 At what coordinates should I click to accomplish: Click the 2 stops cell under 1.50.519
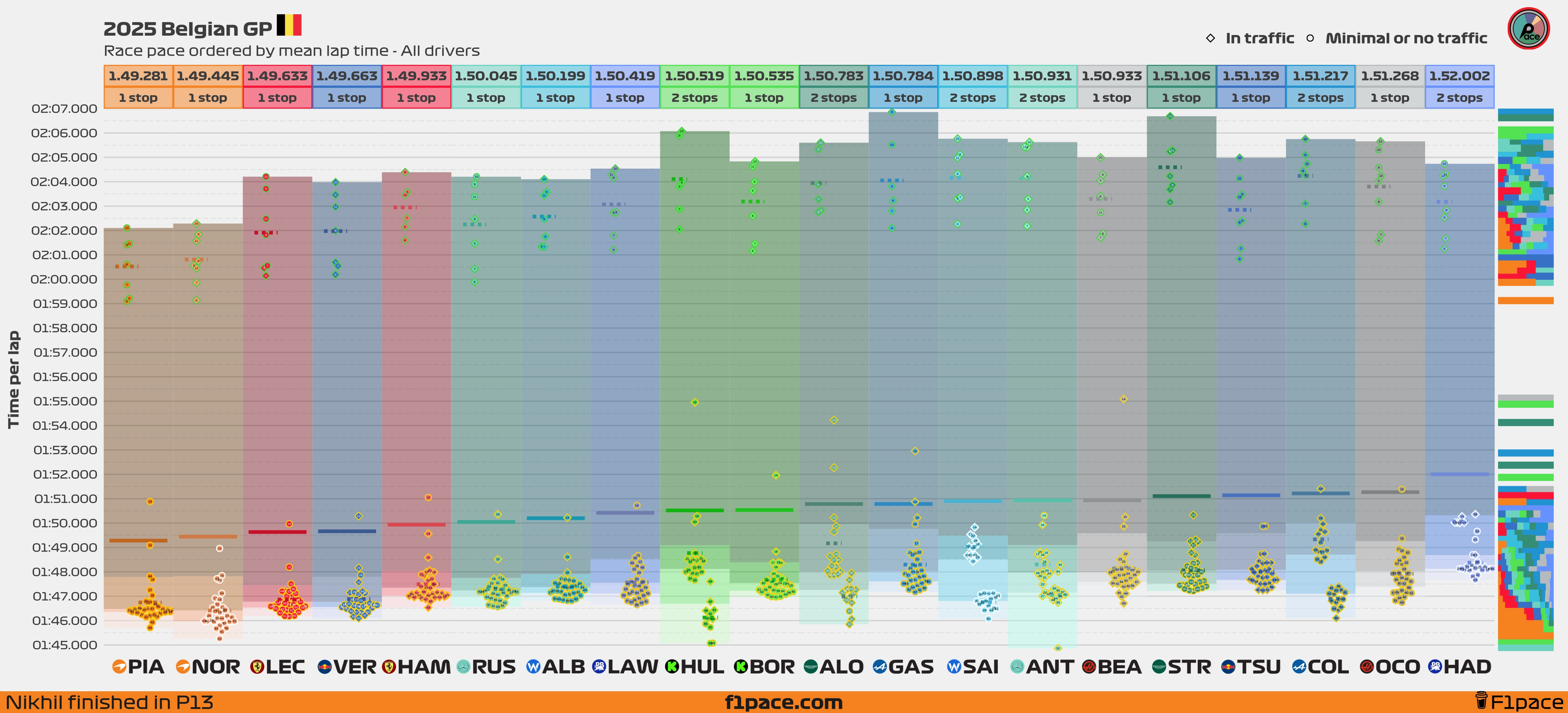(695, 98)
